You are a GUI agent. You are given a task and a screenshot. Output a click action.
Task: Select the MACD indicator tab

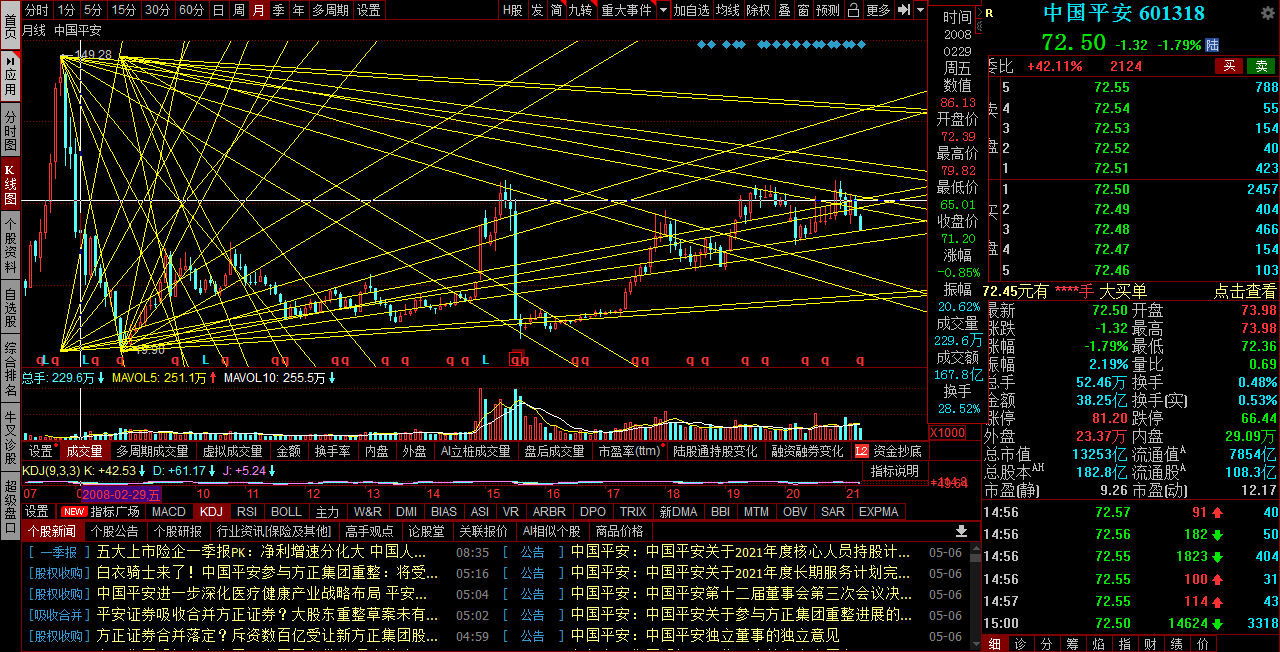point(169,511)
